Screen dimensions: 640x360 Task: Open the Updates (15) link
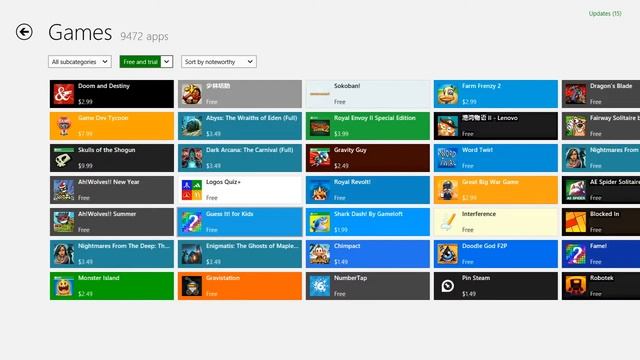(x=605, y=13)
